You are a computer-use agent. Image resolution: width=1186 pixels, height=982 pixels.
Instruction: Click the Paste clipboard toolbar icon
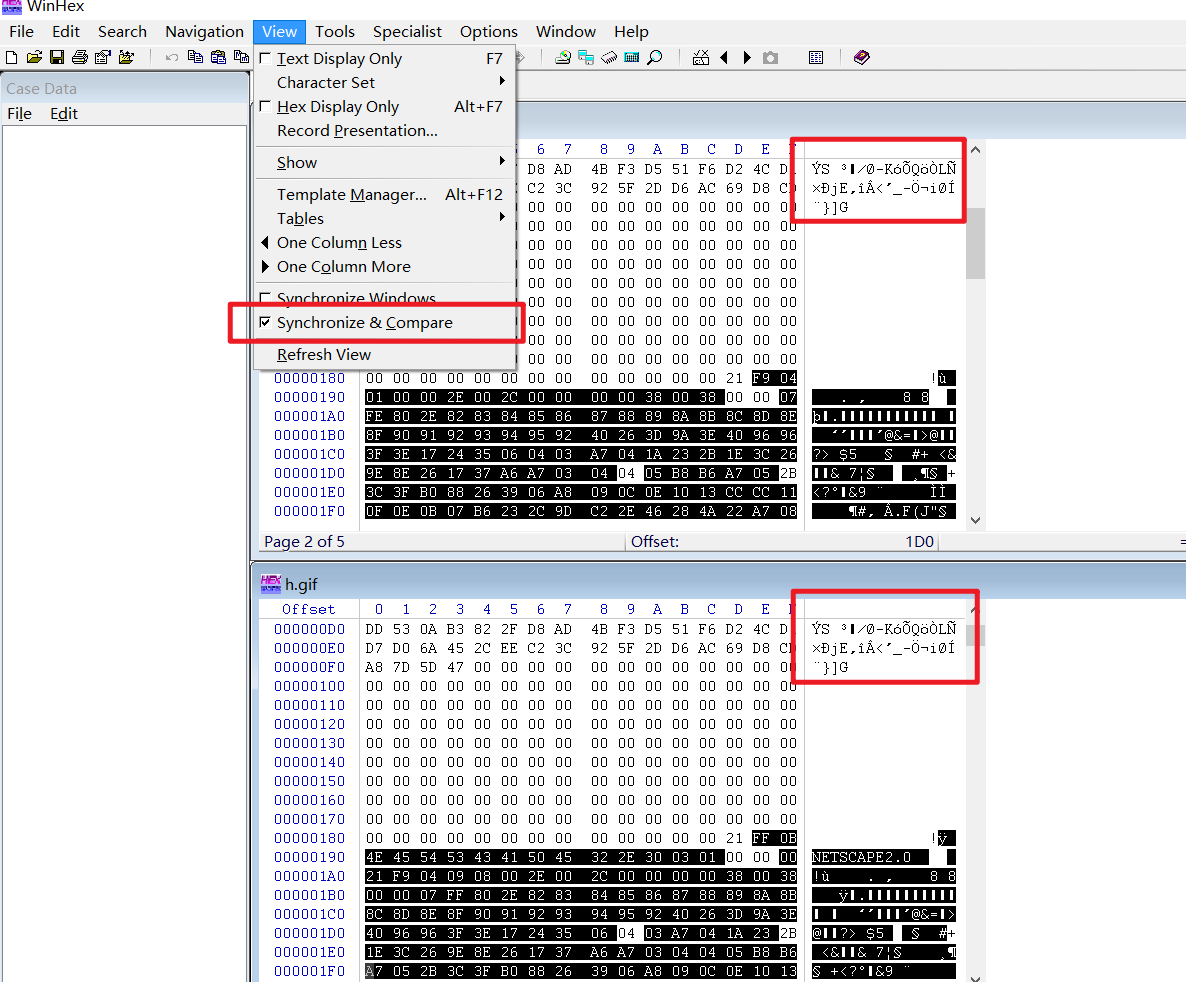point(218,57)
